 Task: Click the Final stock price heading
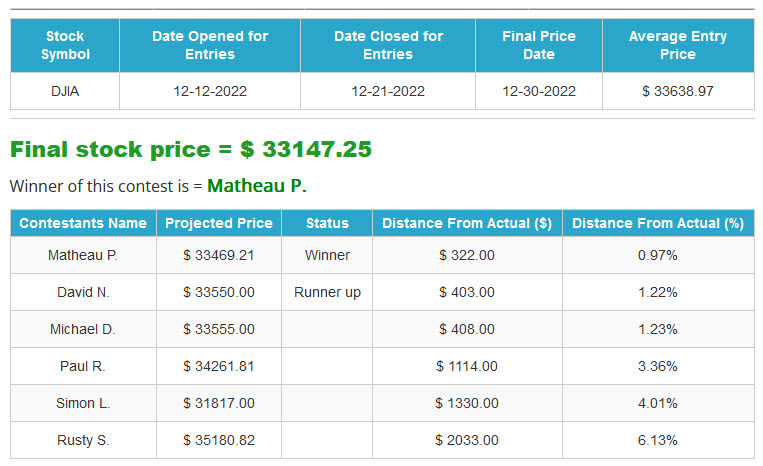point(191,149)
